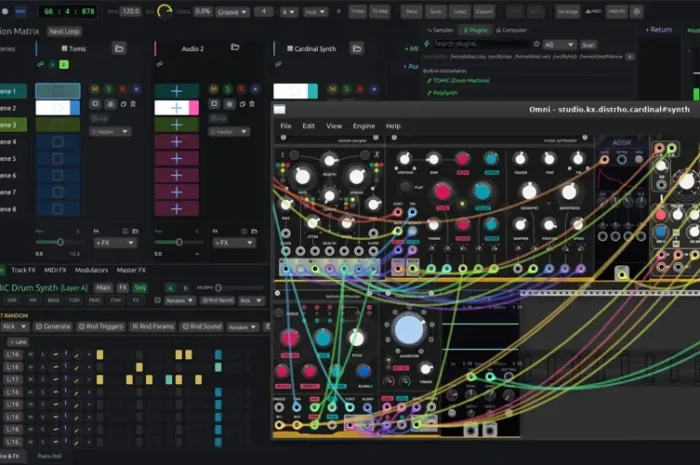Expand the Lane disclosure button
The width and height of the screenshot is (700, 465).
click(18, 342)
